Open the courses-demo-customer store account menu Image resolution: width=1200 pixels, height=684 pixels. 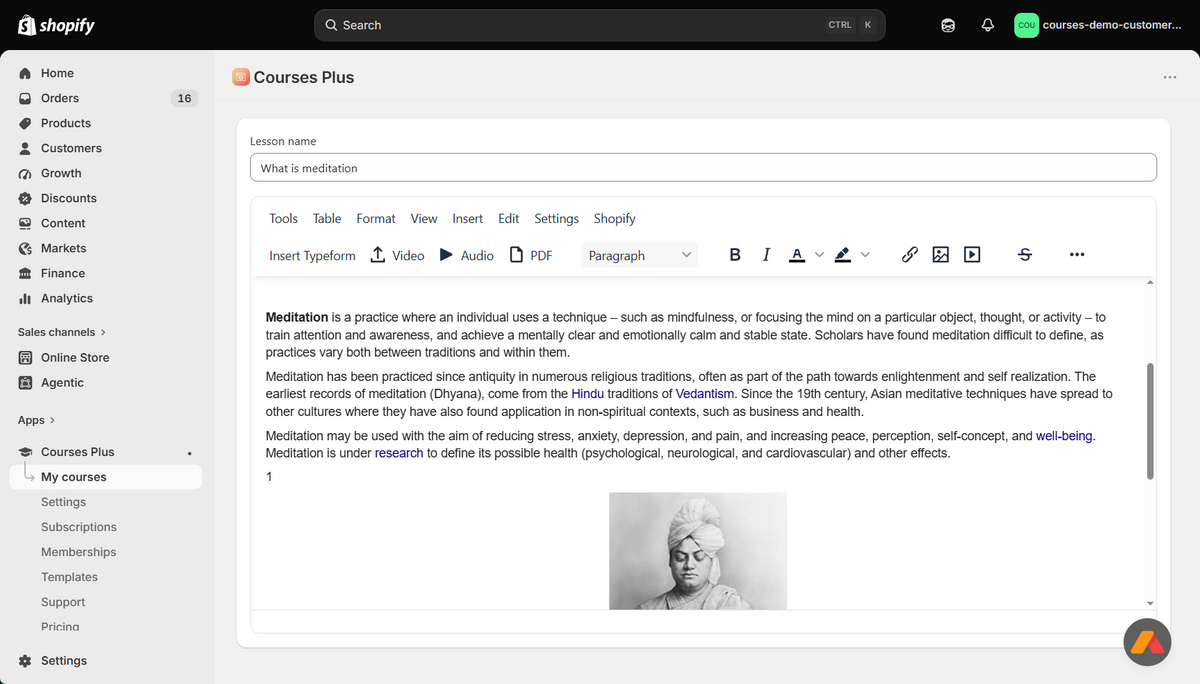tap(1100, 25)
